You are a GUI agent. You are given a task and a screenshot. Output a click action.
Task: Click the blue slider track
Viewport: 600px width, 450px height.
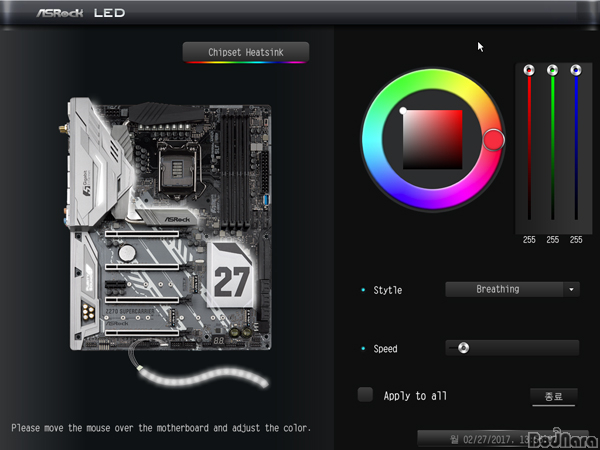point(576,148)
